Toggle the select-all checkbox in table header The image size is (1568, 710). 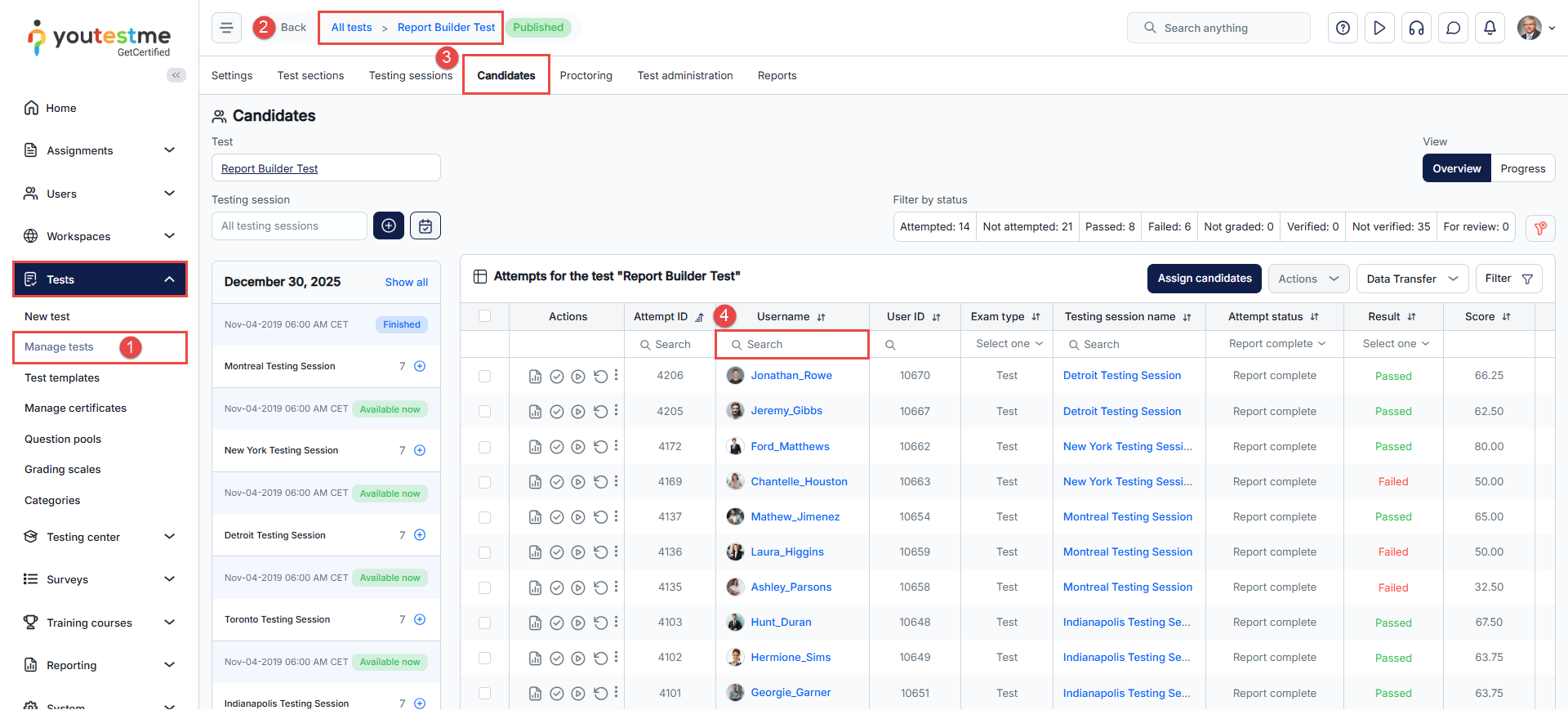click(484, 316)
